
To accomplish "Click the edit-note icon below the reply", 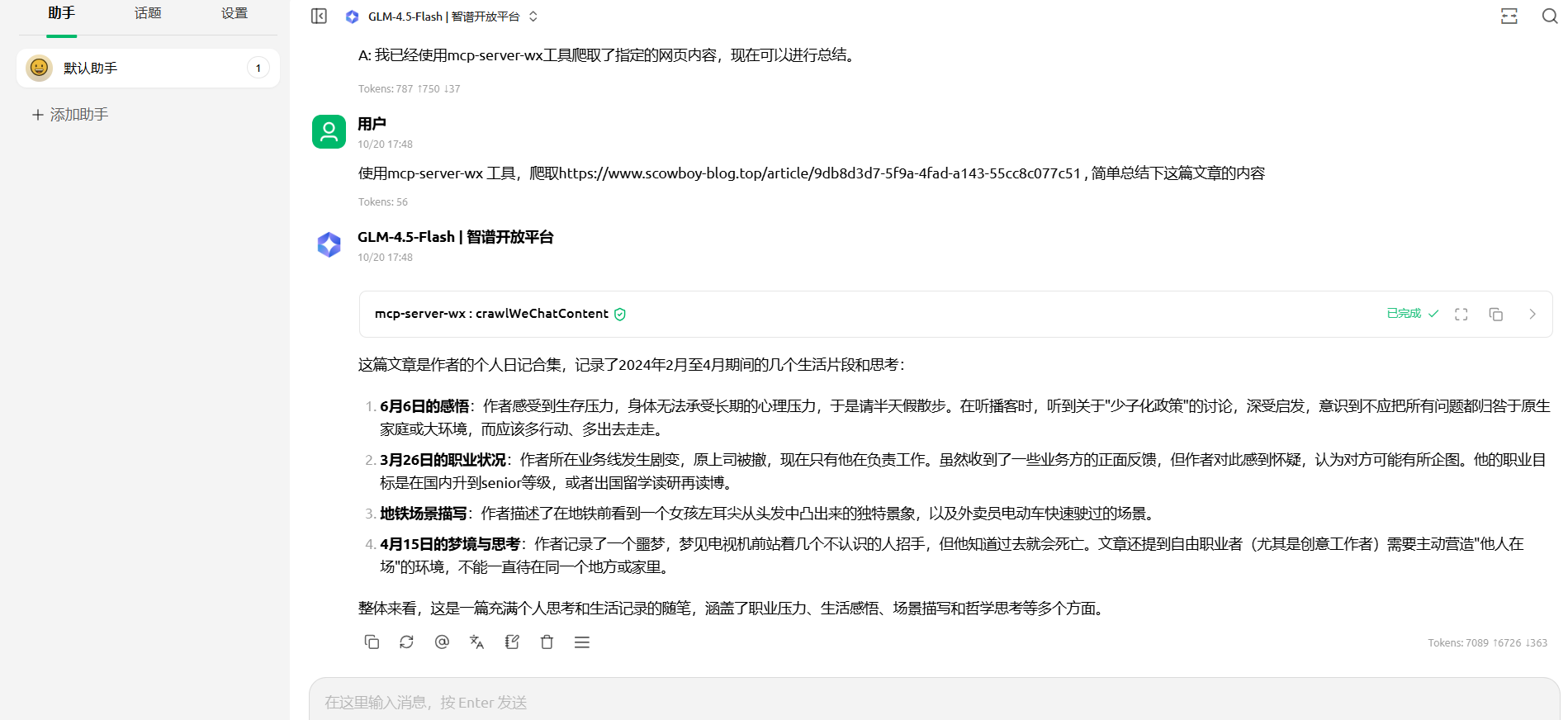I will [512, 642].
